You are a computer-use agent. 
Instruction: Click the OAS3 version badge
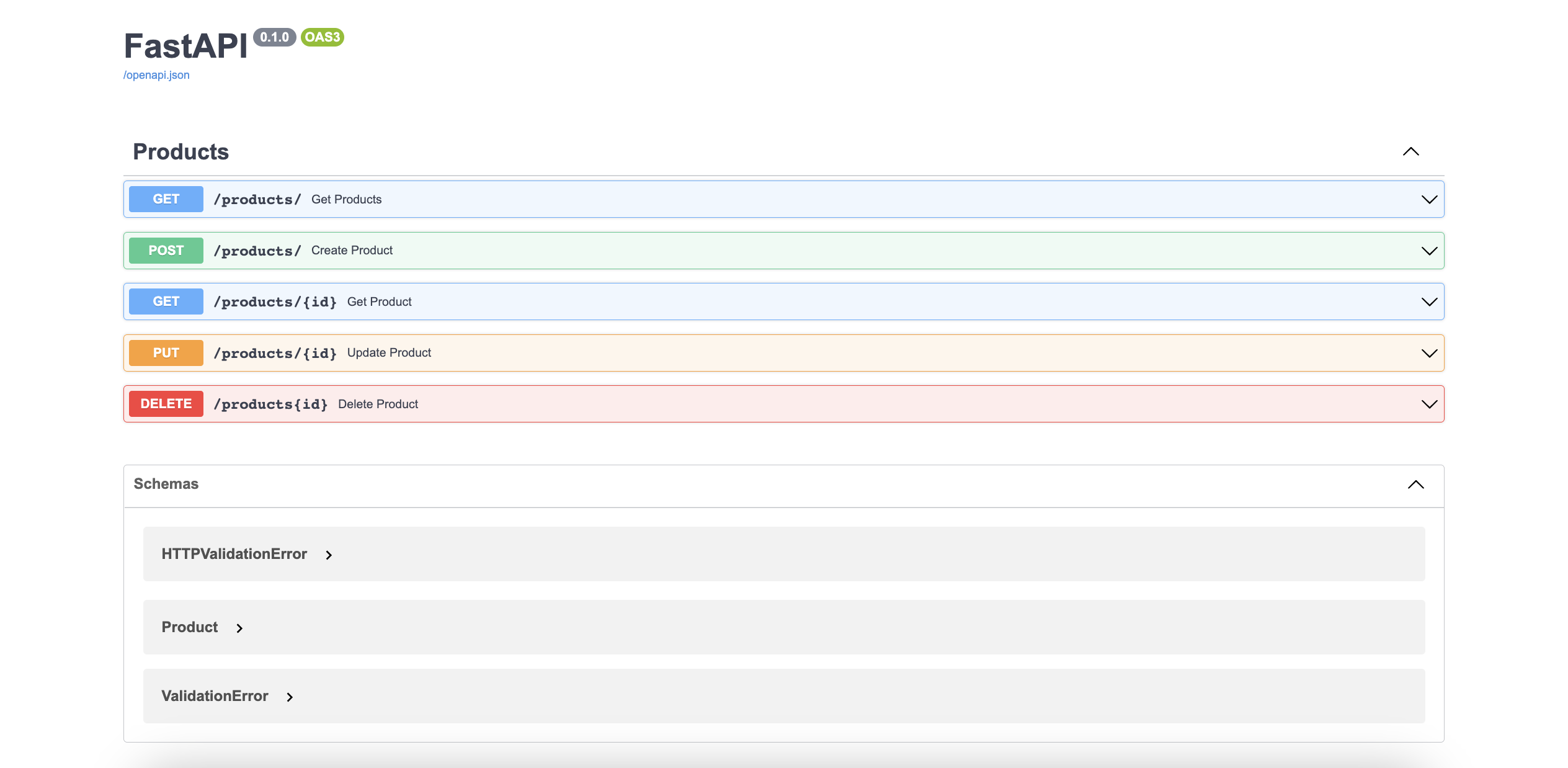point(322,37)
